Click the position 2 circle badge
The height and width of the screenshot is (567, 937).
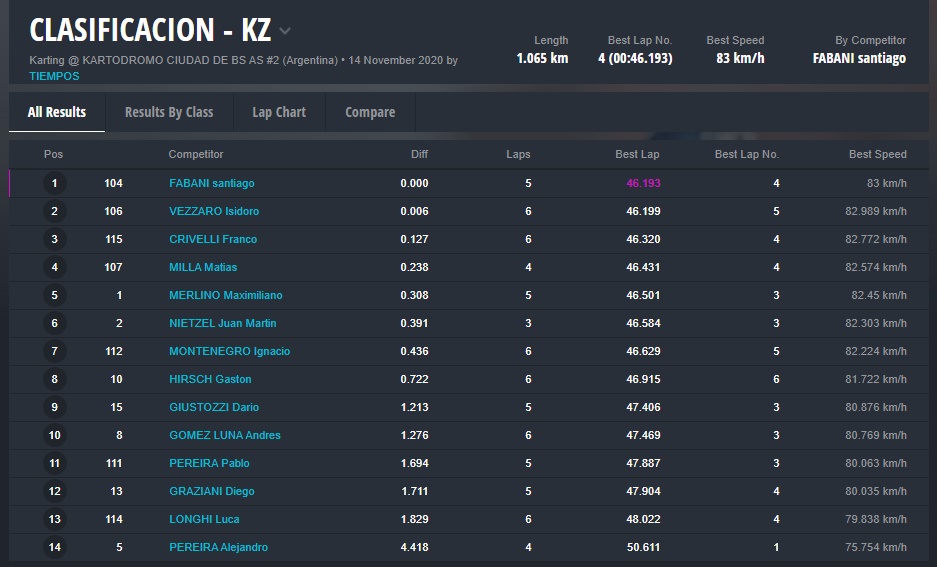click(x=54, y=211)
